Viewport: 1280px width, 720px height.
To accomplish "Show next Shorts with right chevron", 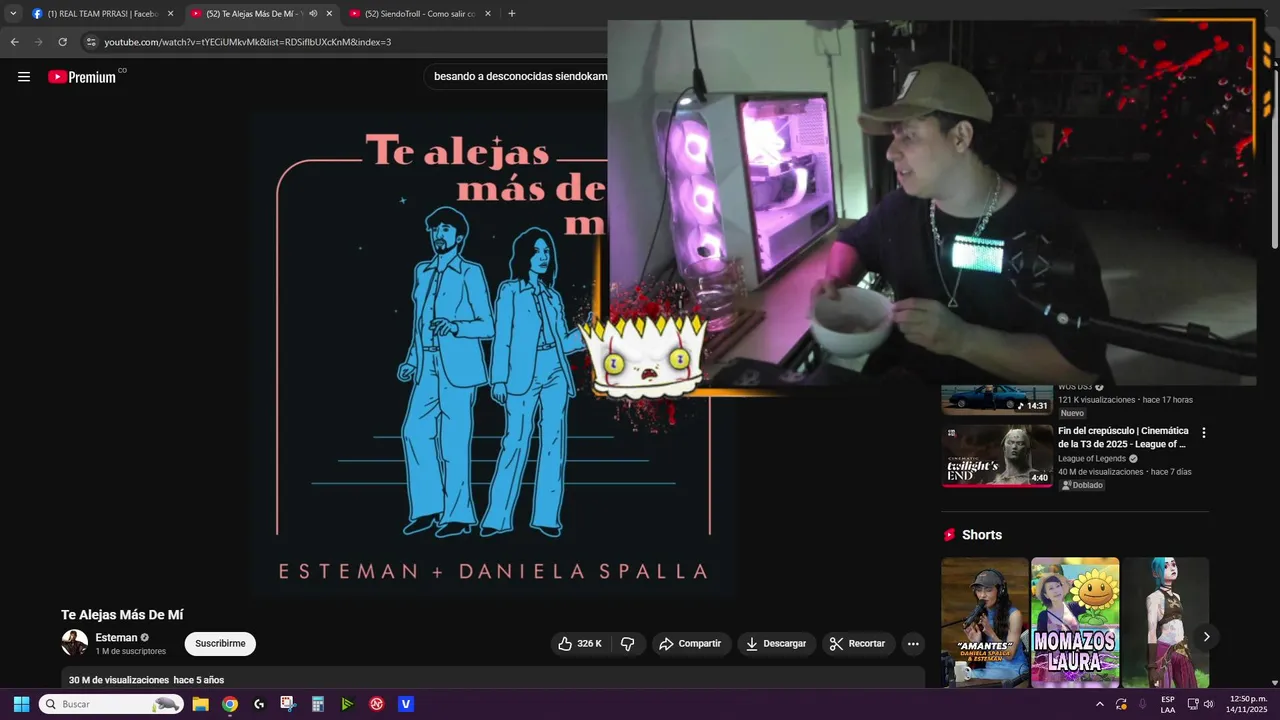I will pyautogui.click(x=1206, y=637).
